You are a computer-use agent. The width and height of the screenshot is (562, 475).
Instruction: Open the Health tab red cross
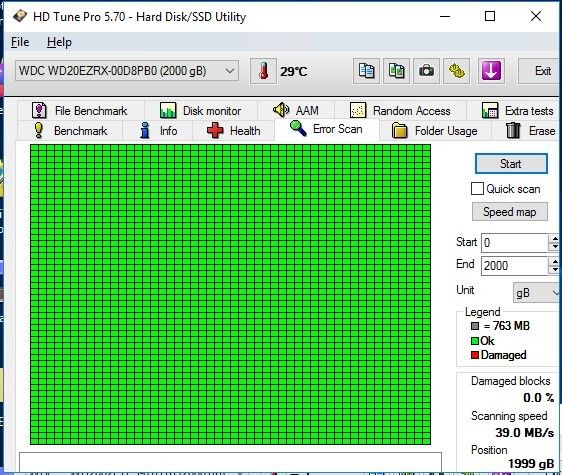(x=234, y=130)
